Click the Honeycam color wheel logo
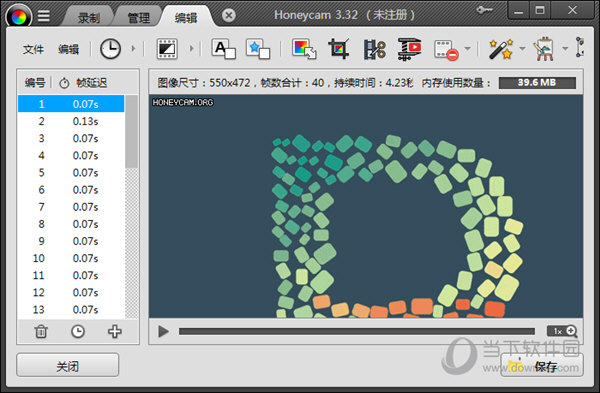Screen dimensions: 600x393 19,16
